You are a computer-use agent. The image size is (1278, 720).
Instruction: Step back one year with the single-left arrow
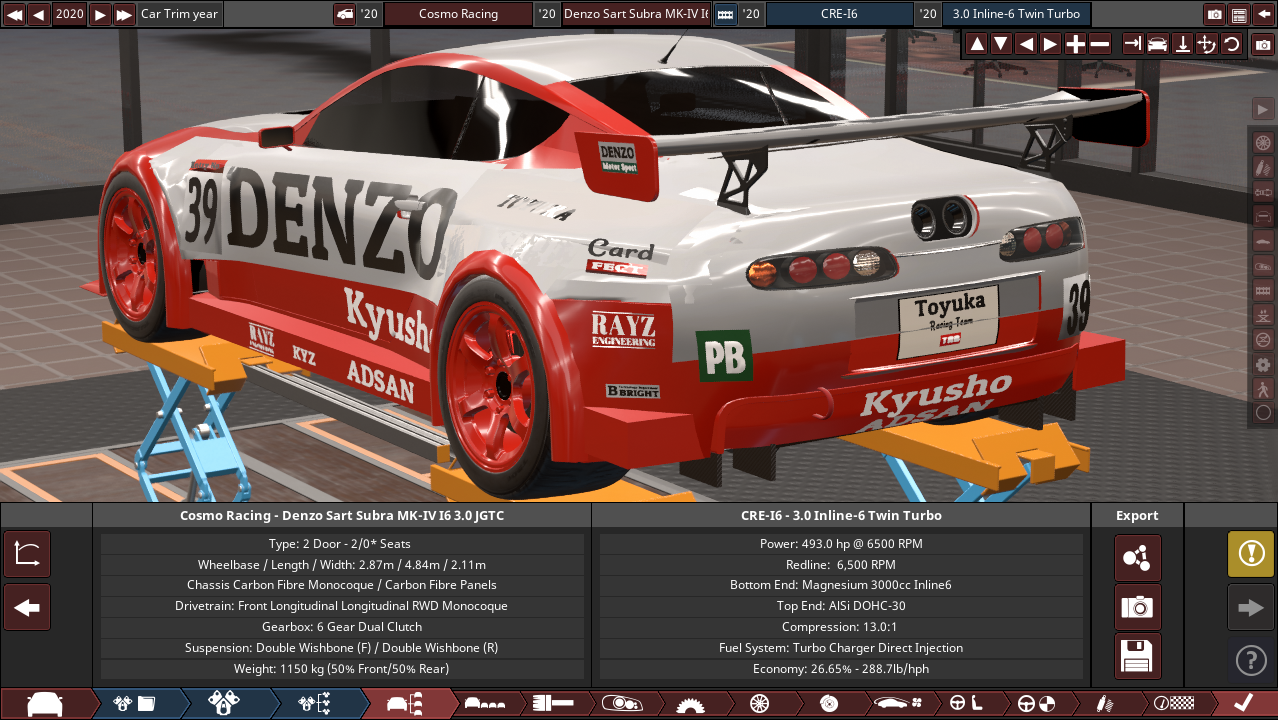coord(38,14)
